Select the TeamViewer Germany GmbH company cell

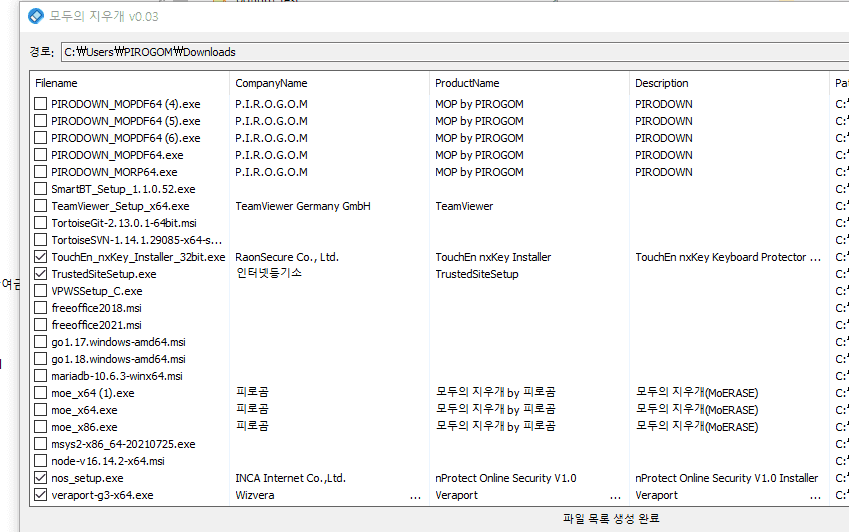(x=303, y=206)
